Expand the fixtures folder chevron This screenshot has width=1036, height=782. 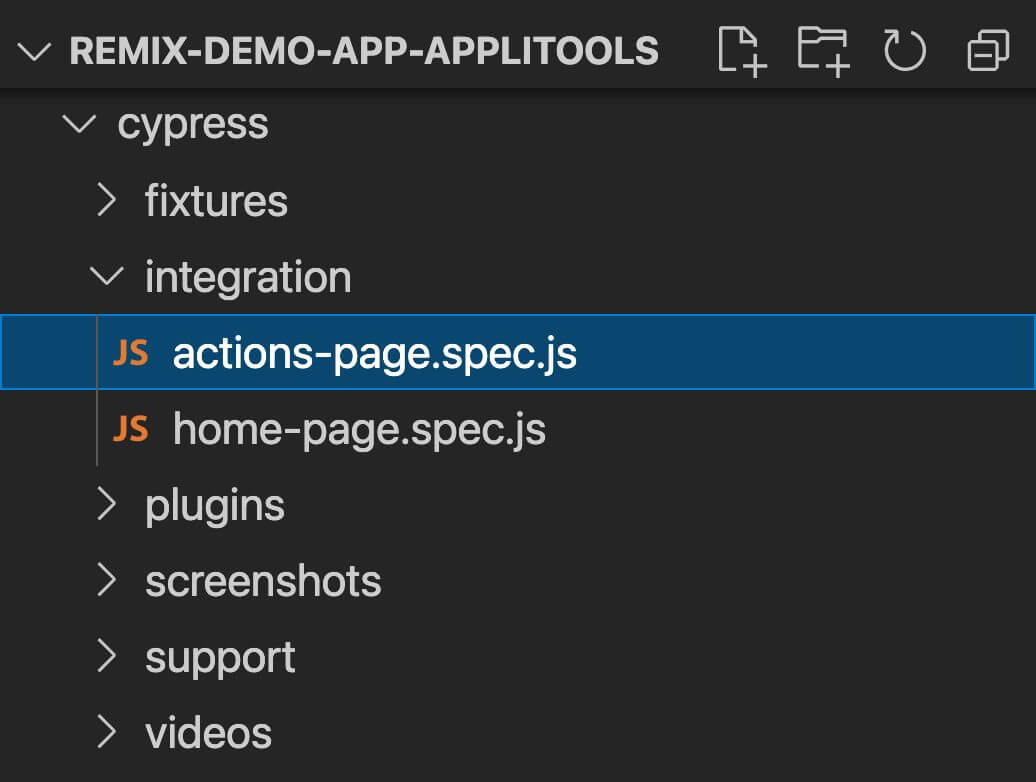(x=106, y=201)
